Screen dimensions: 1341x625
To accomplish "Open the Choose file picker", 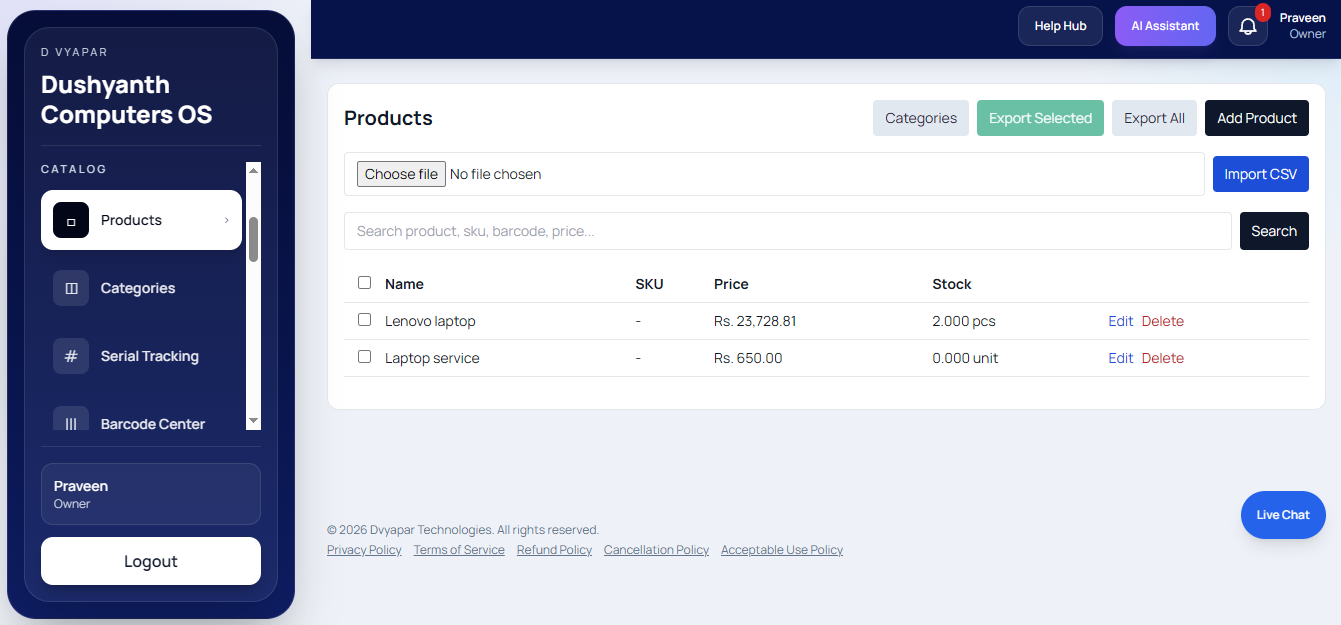I will pyautogui.click(x=400, y=173).
